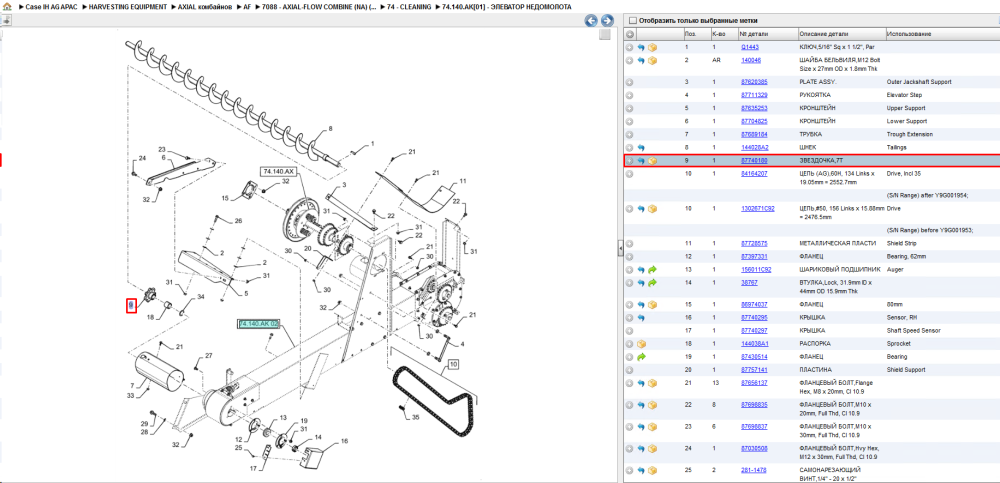Go to the next diagram with the right arrow
1000x483 pixels.
tap(607, 20)
